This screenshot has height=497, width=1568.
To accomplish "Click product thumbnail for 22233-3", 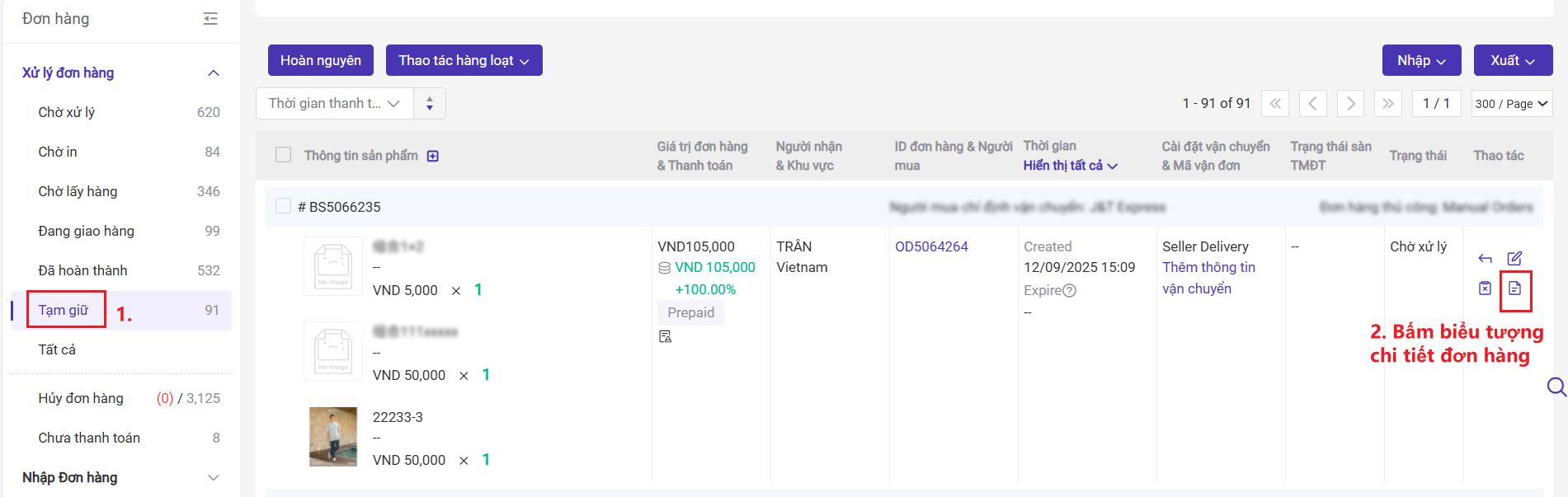I will click(x=333, y=437).
